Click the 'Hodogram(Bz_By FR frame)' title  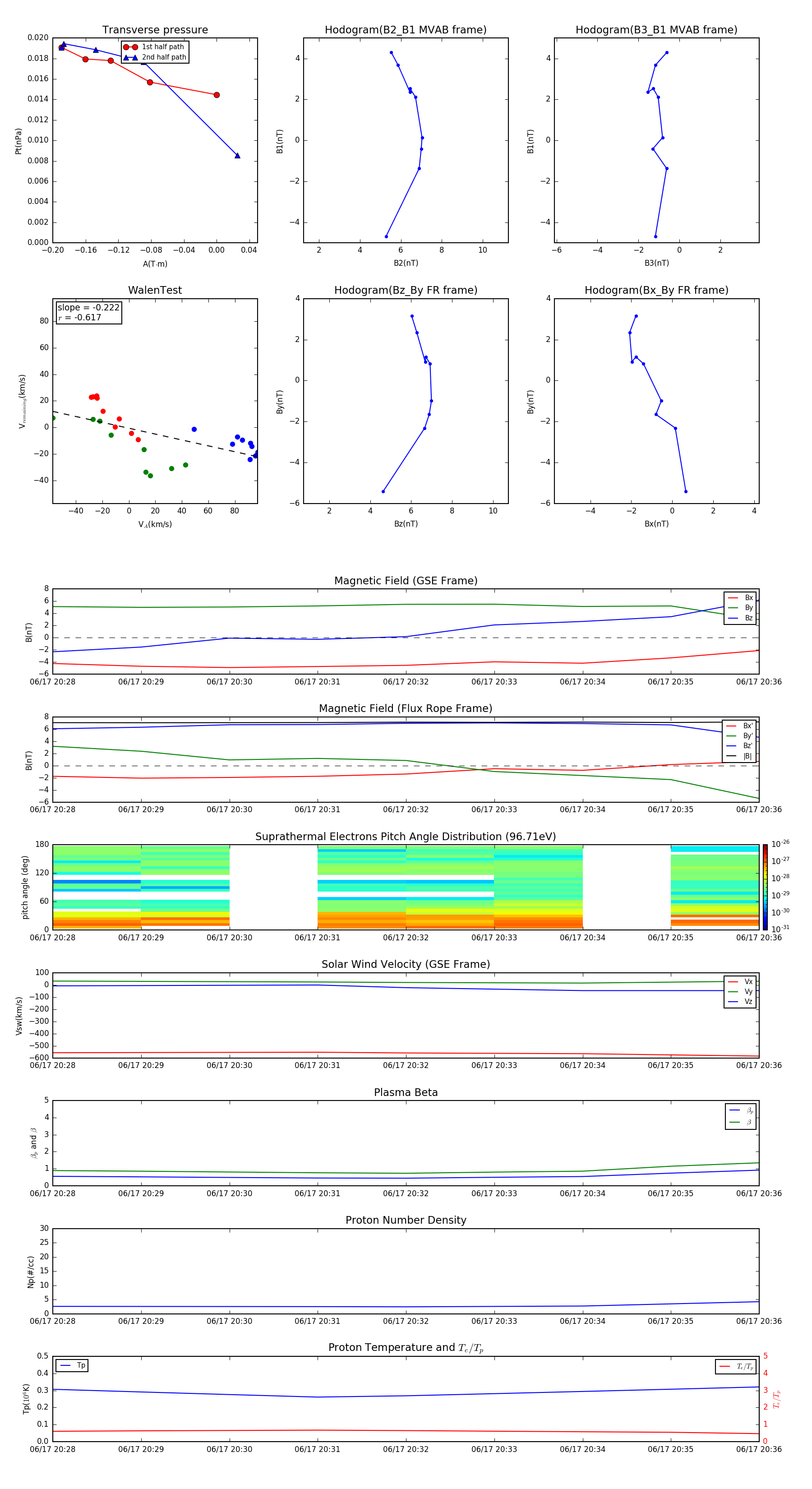pyautogui.click(x=406, y=290)
